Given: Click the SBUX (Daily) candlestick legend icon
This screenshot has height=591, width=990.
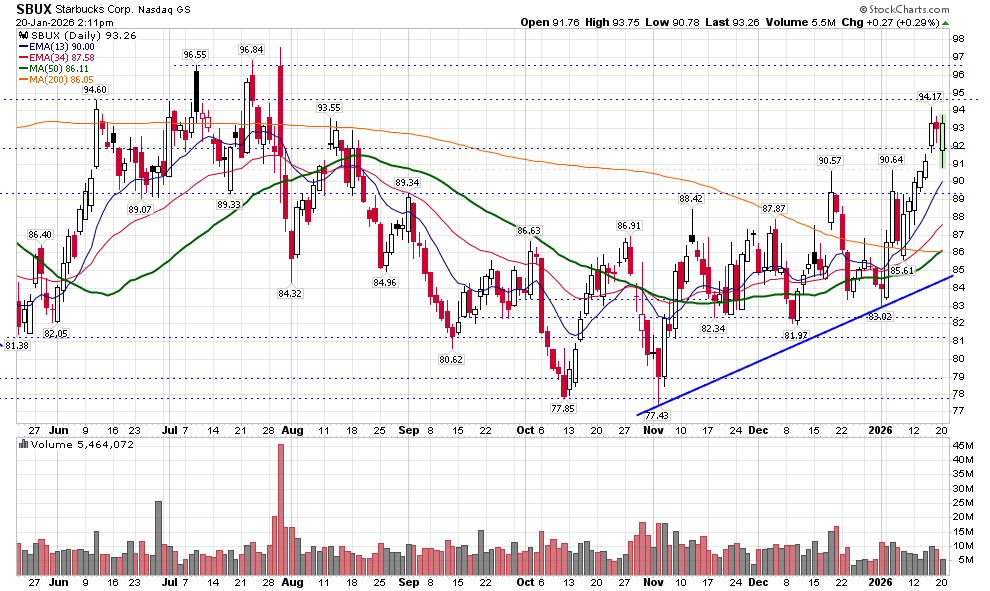Looking at the screenshot, I should (x=24, y=35).
